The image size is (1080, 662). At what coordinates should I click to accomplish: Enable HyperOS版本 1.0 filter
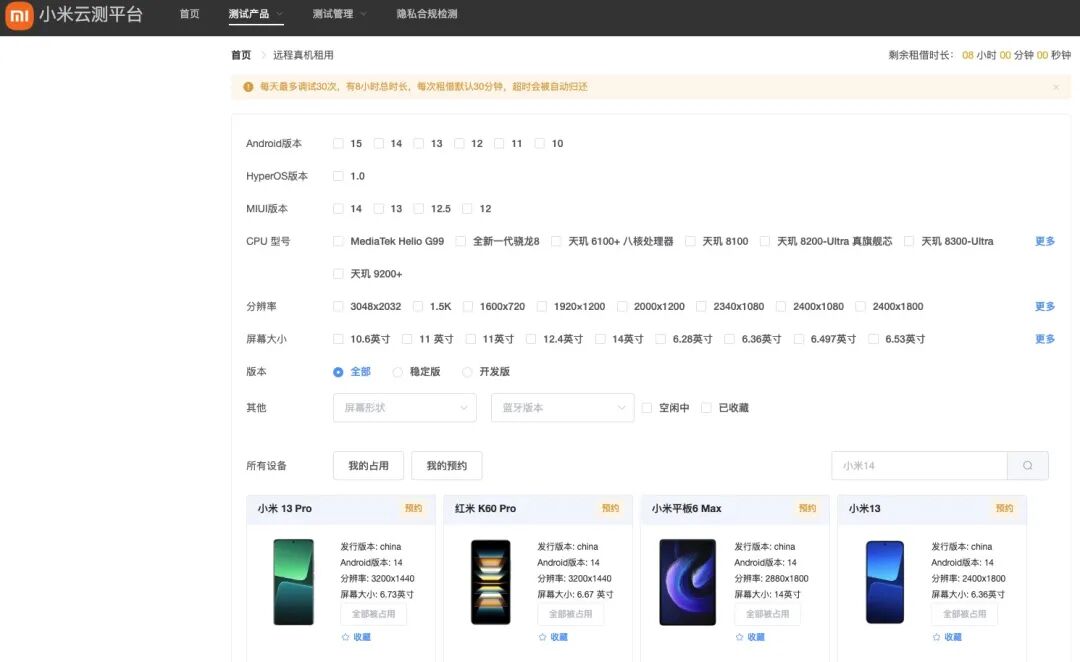click(x=338, y=176)
